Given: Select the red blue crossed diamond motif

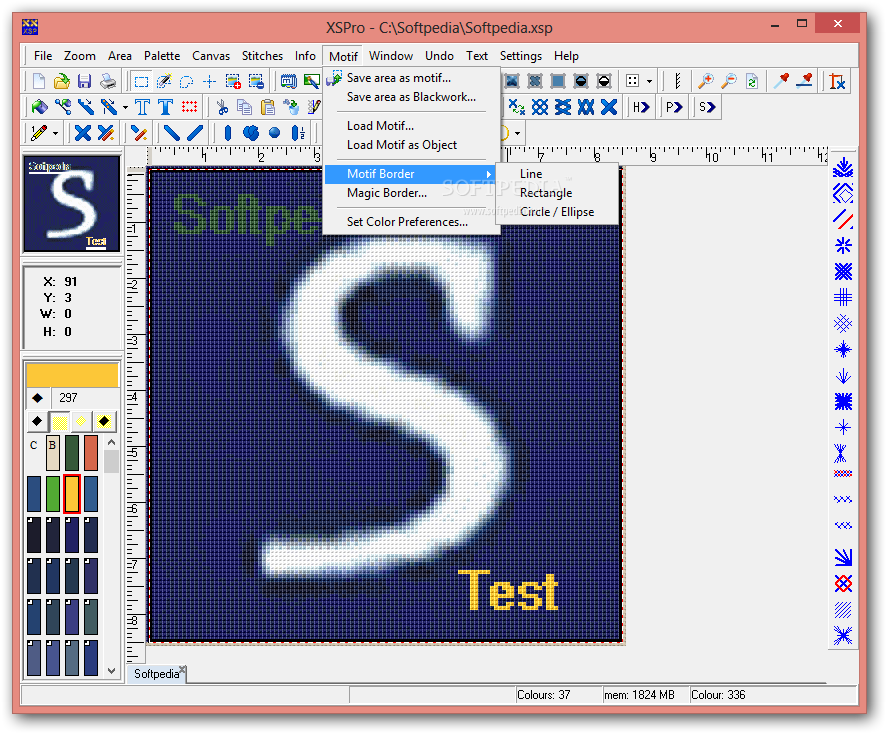Looking at the screenshot, I should pos(843,584).
